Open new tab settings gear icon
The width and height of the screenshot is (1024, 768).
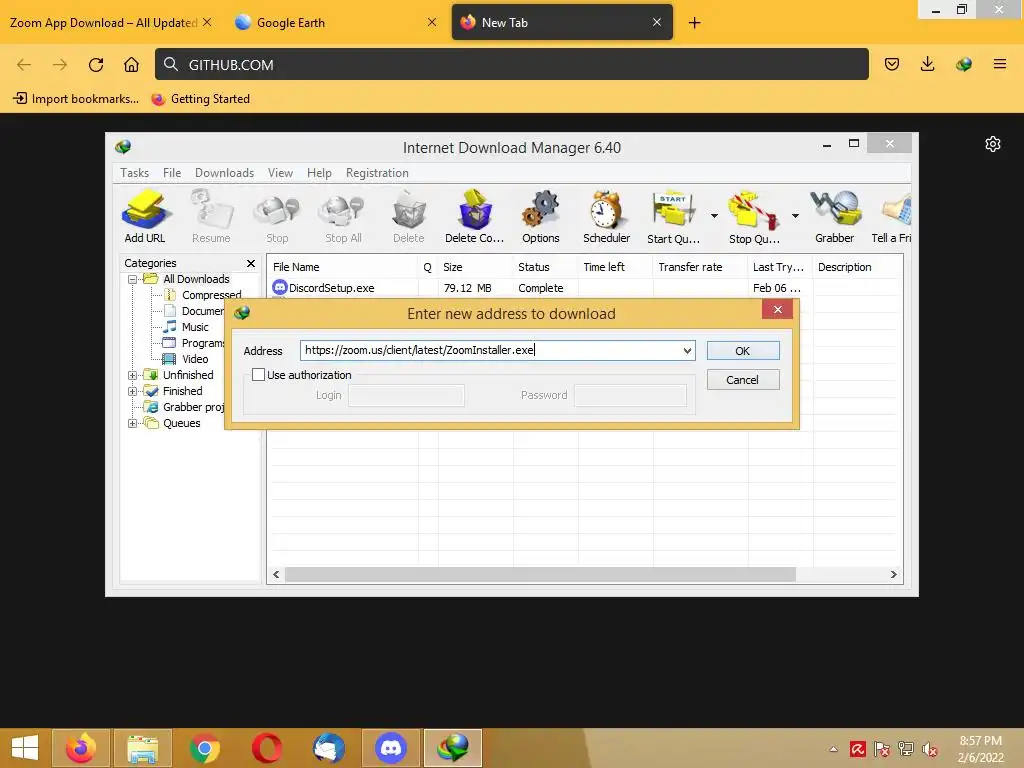tap(993, 144)
